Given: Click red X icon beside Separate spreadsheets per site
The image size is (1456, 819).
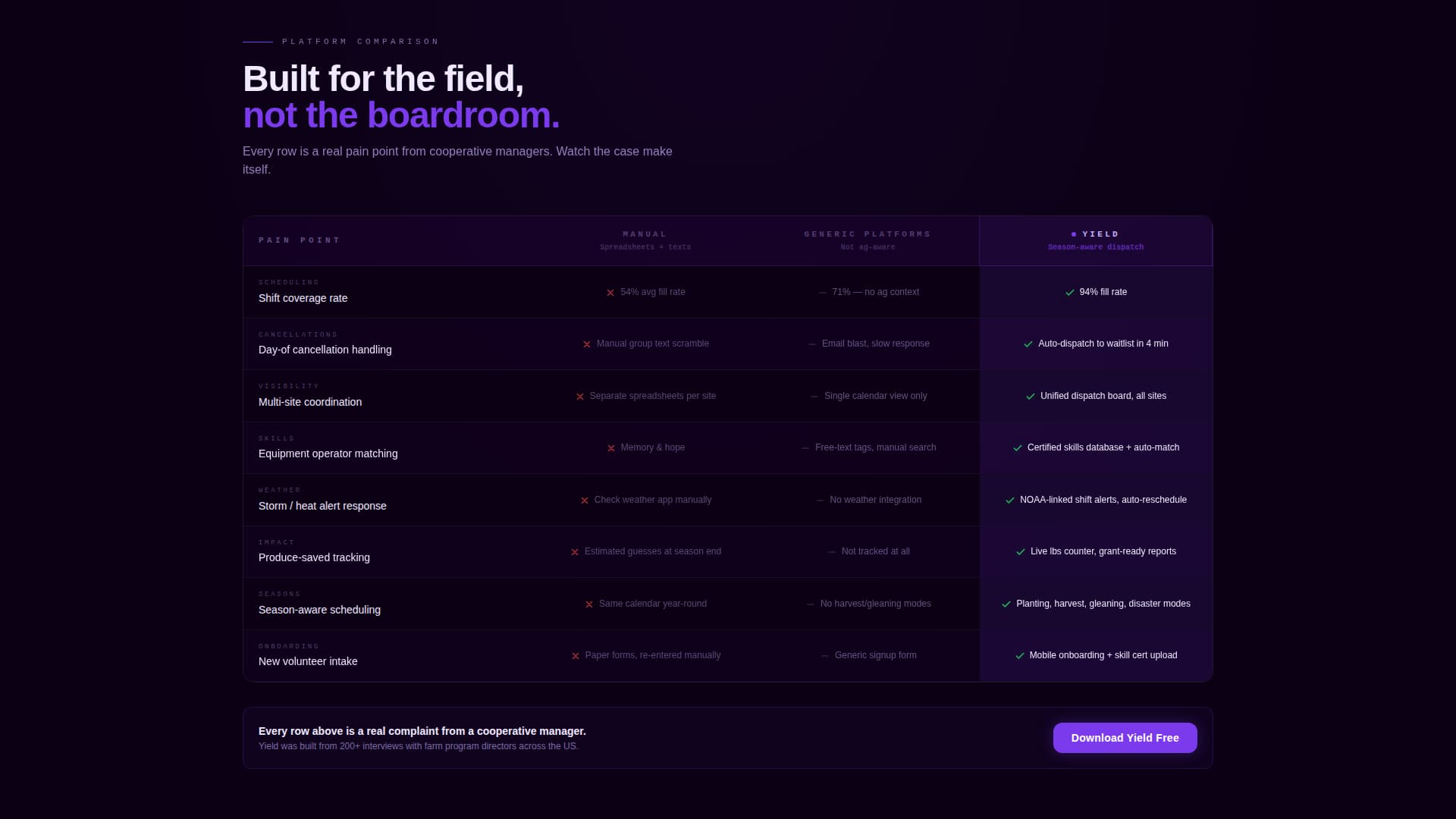Looking at the screenshot, I should coord(580,397).
